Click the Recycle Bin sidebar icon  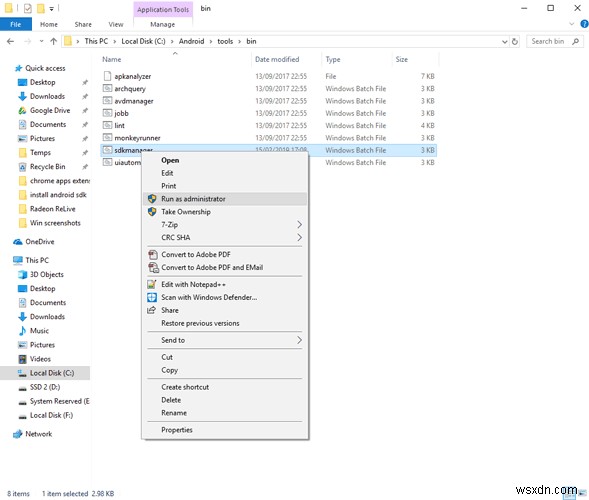[23, 167]
